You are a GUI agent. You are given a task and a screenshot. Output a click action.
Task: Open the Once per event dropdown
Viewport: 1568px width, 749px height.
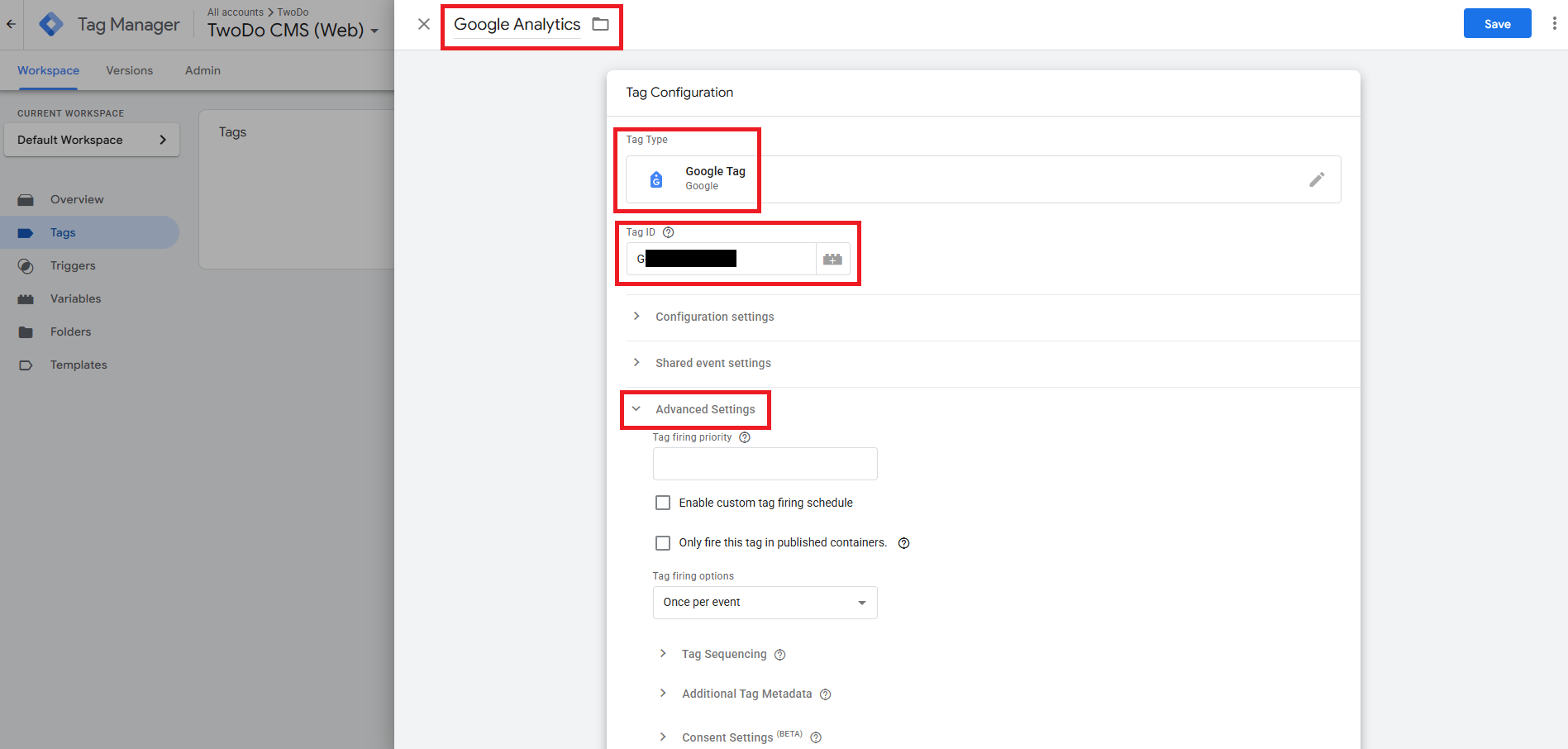click(764, 602)
